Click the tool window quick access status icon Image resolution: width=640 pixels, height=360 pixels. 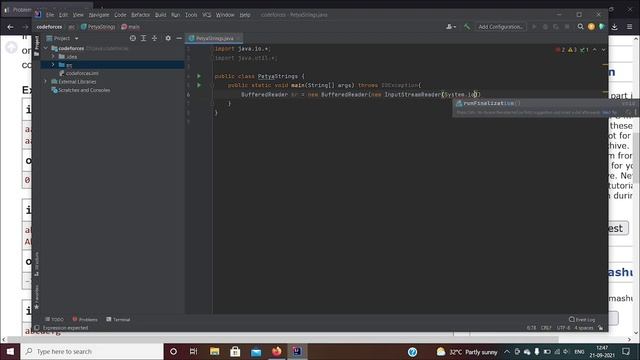37,327
